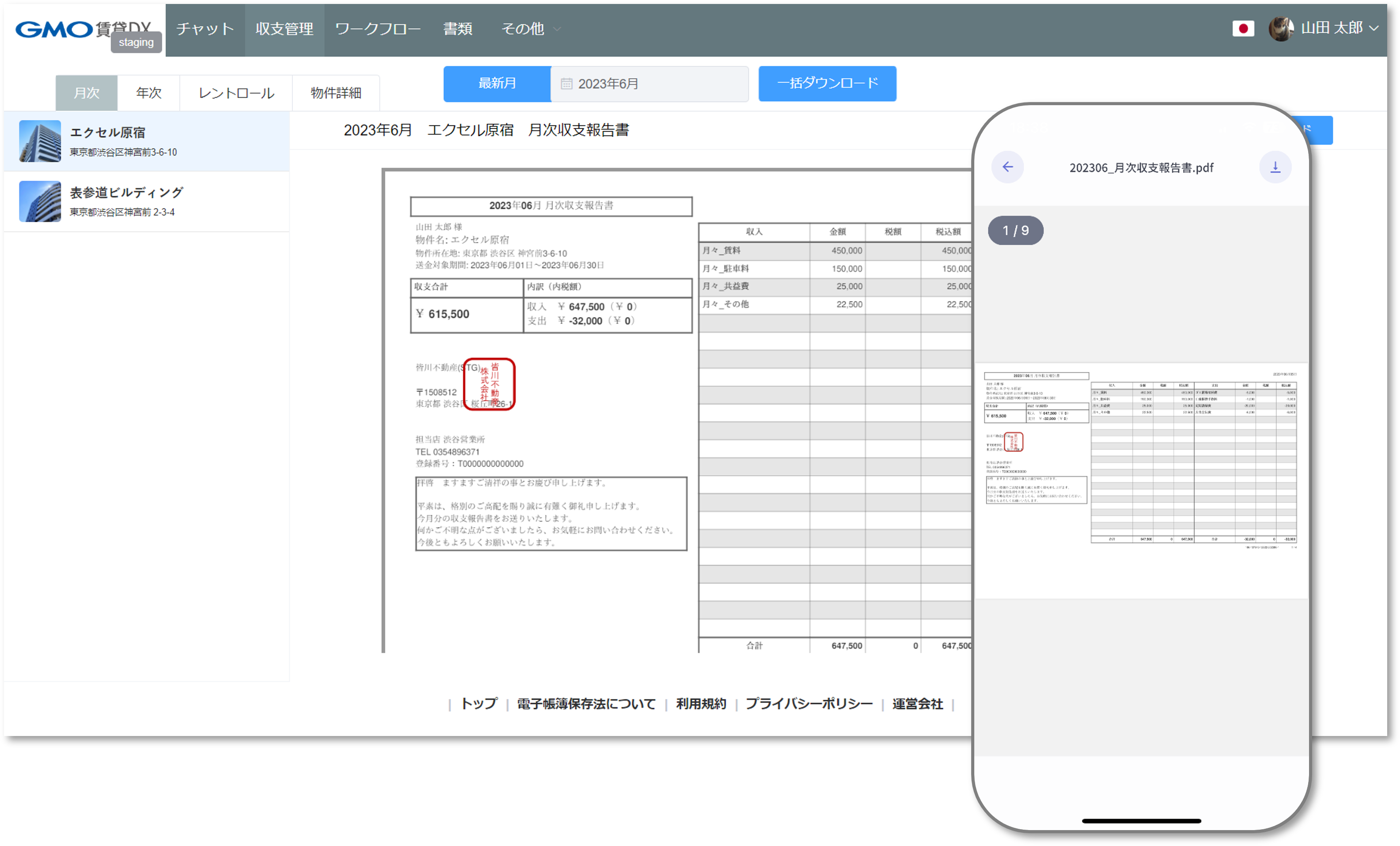Select エクセル原宿 building thumbnail

[40, 141]
